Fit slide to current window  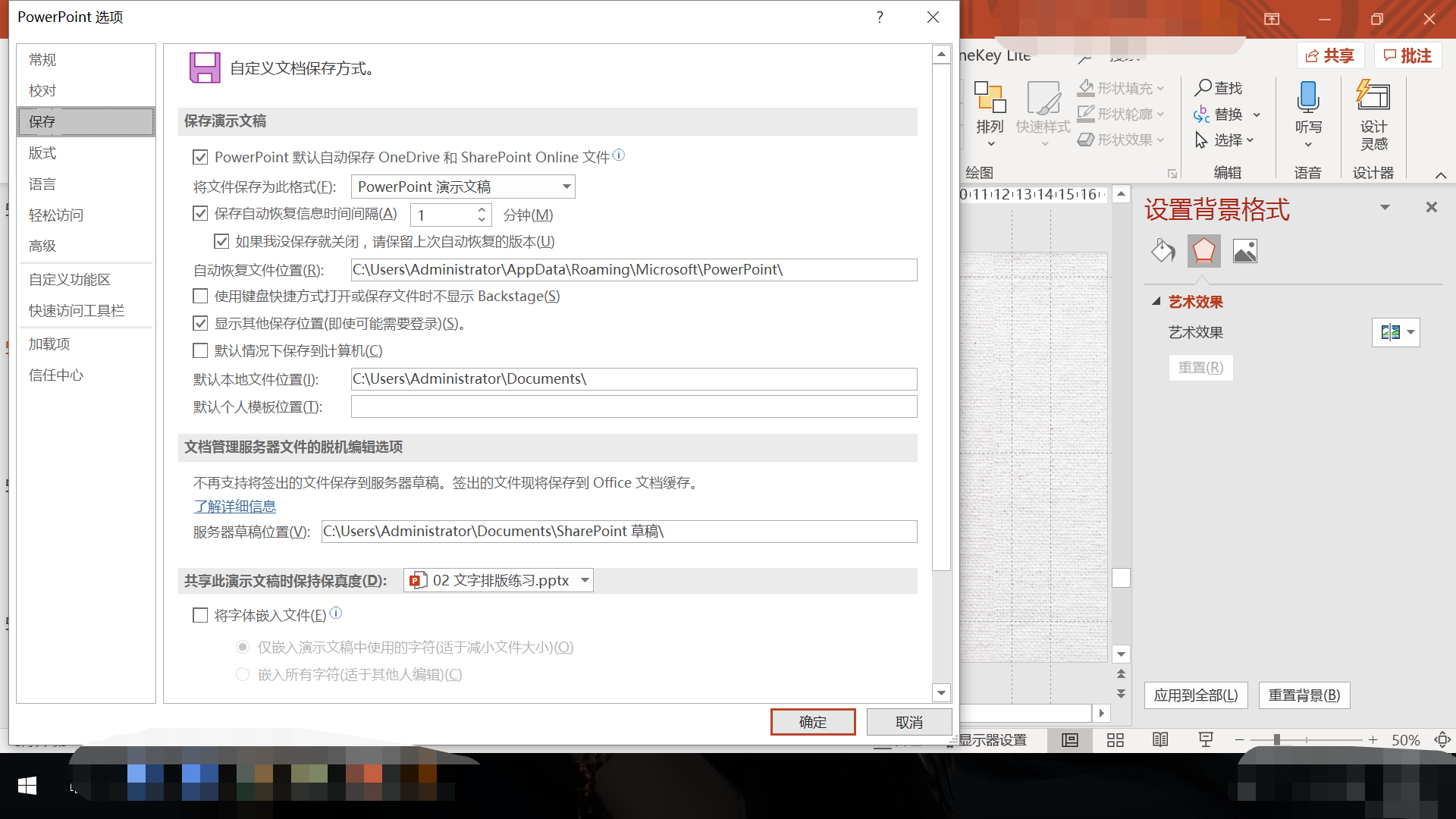(1442, 740)
